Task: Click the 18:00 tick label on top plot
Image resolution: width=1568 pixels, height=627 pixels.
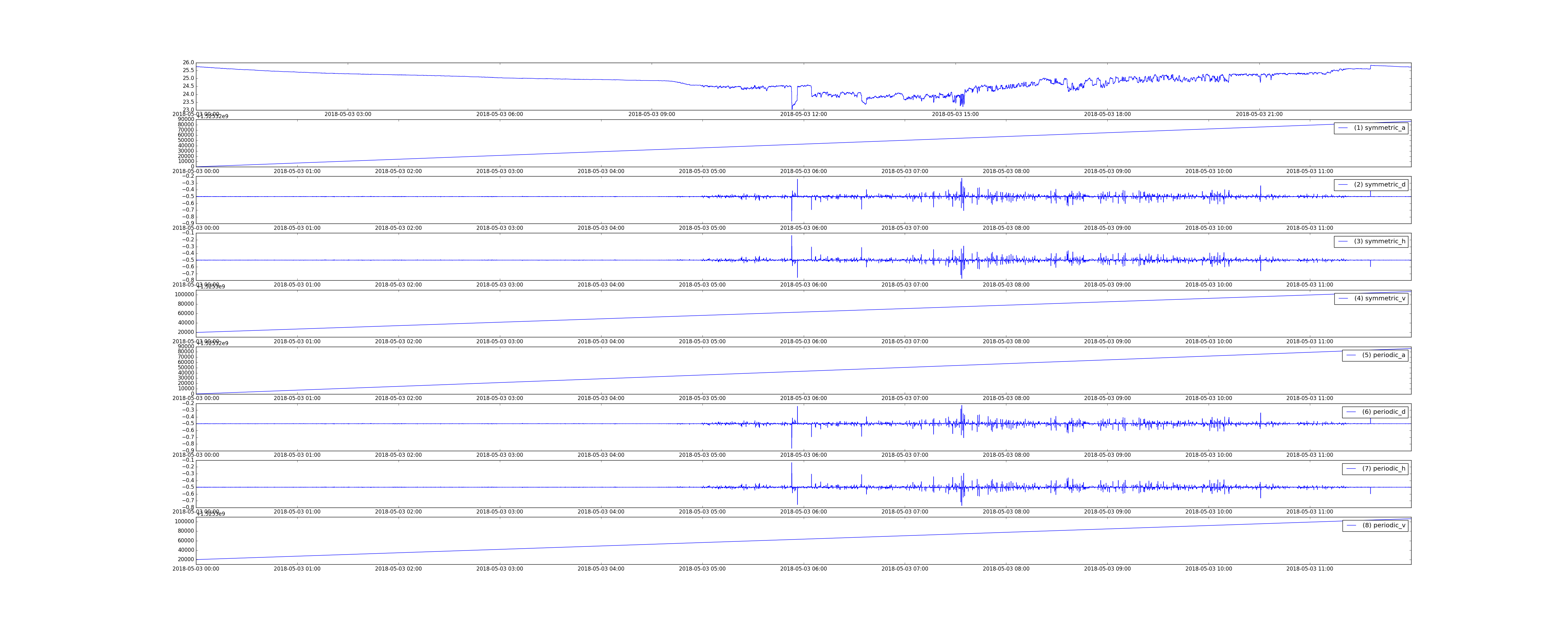Action: (1107, 114)
